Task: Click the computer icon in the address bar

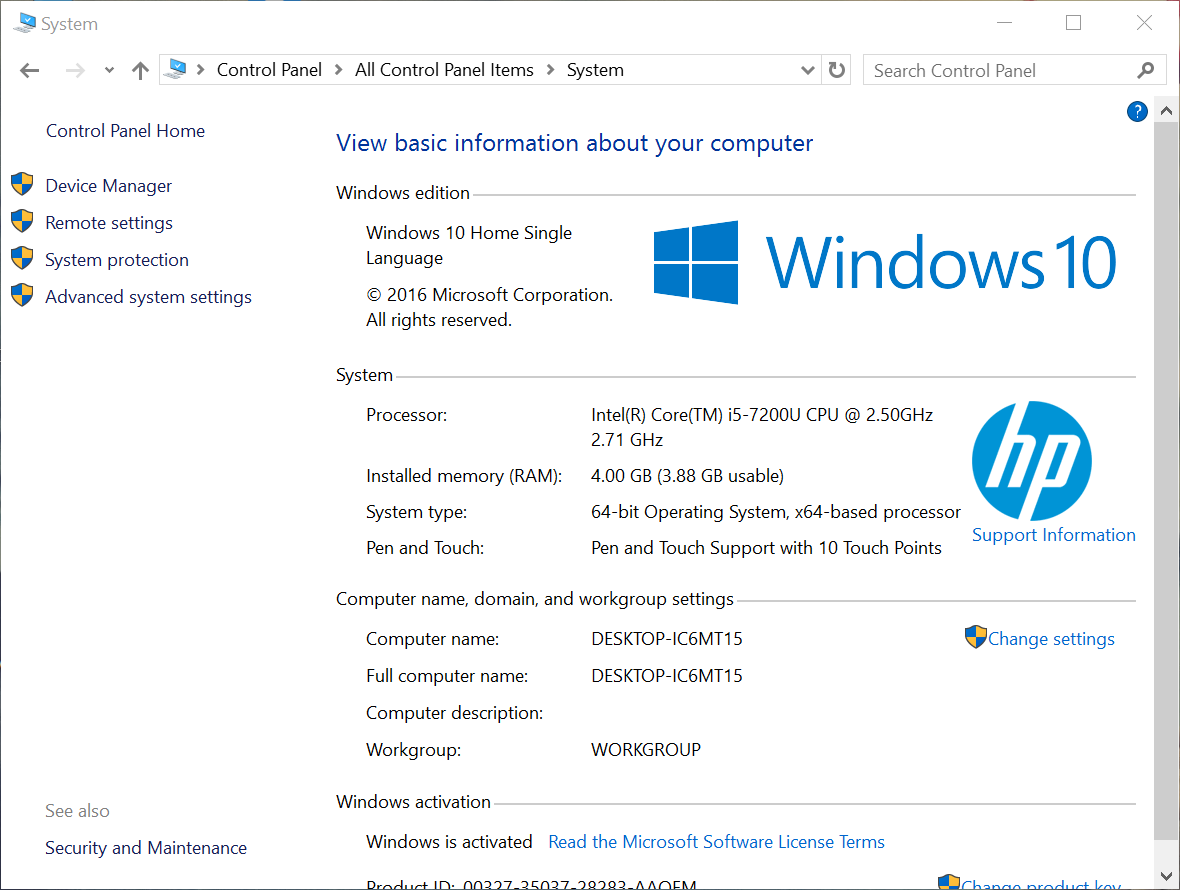Action: coord(175,69)
